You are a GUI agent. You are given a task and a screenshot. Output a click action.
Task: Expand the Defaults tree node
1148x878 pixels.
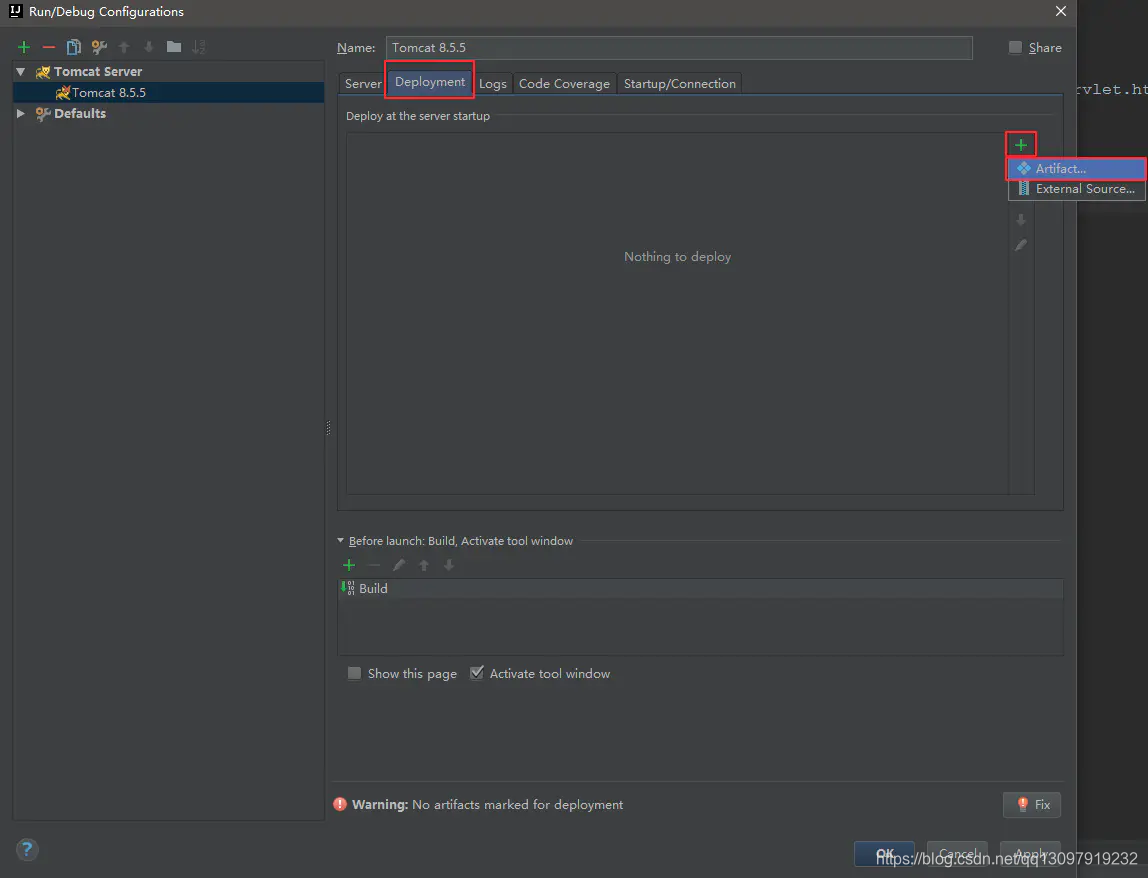click(20, 114)
